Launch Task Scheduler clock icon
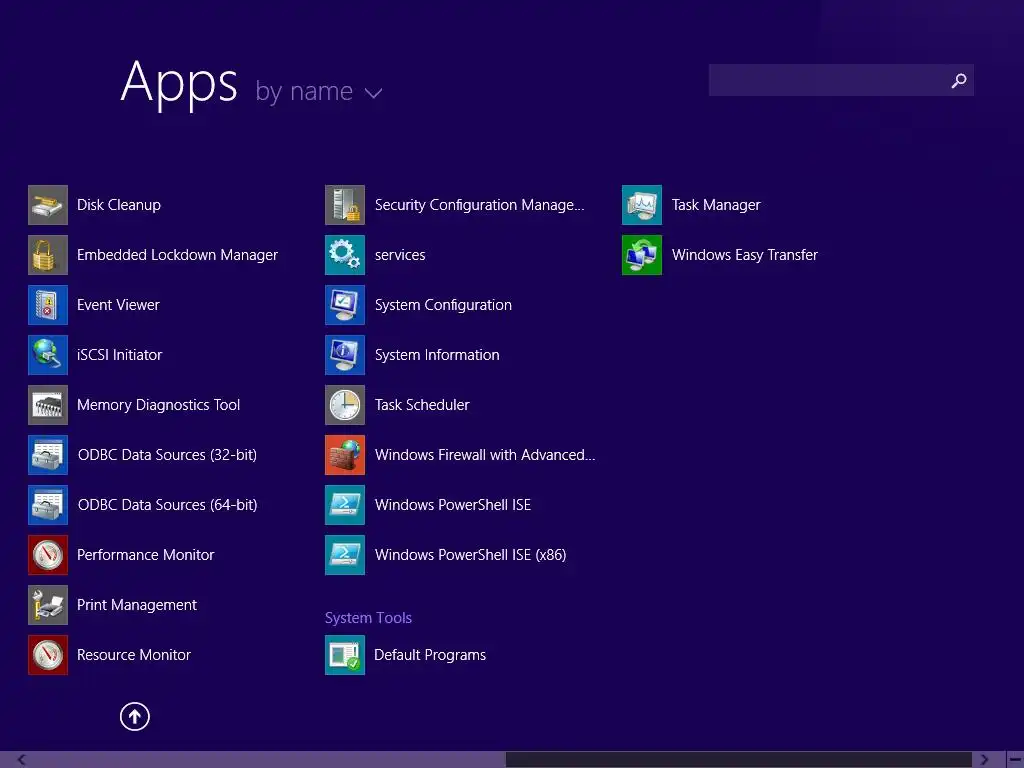 (345, 405)
